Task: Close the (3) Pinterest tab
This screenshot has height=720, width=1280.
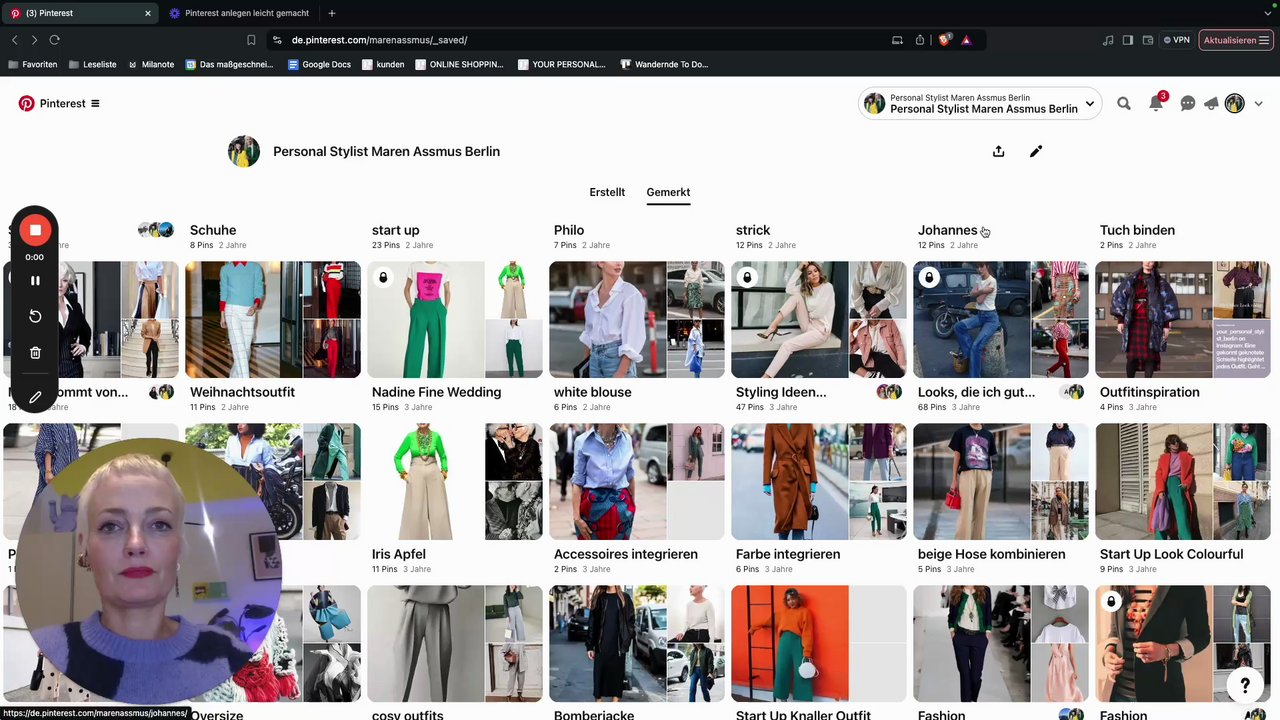Action: pos(148,13)
